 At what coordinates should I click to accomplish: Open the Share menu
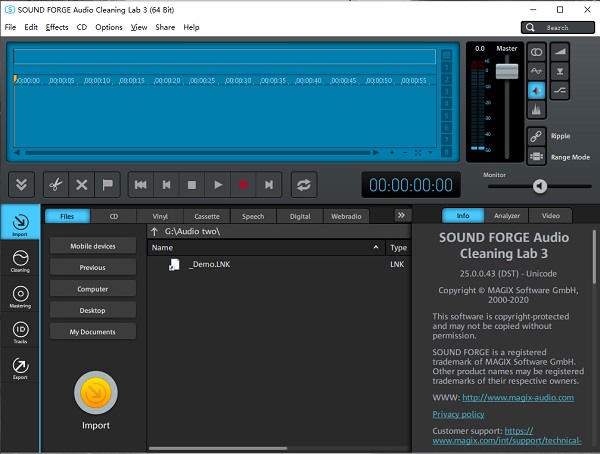165,27
